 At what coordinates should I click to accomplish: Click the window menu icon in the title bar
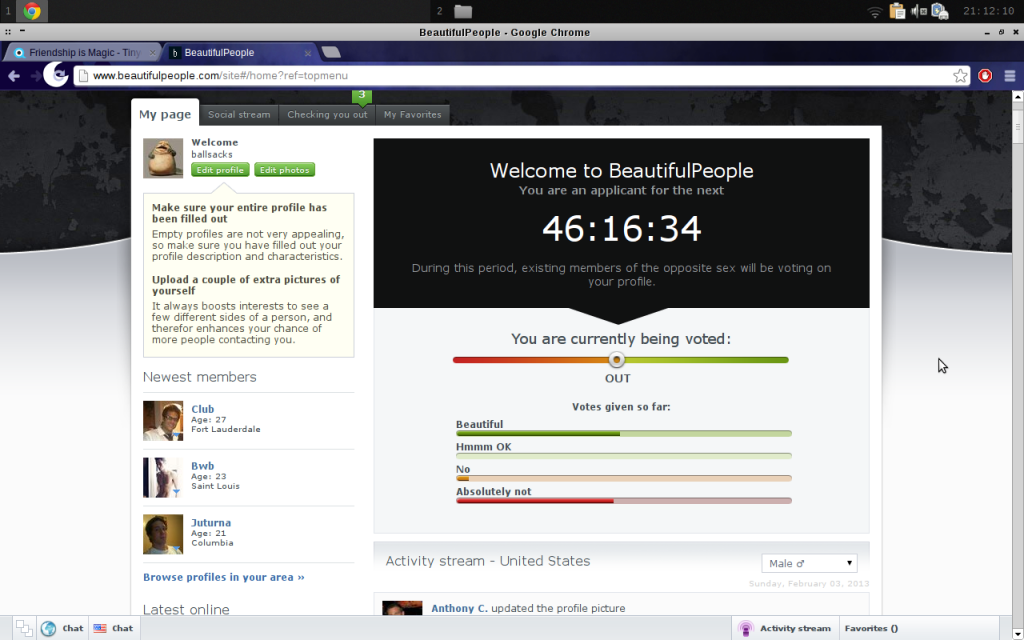coord(8,31)
